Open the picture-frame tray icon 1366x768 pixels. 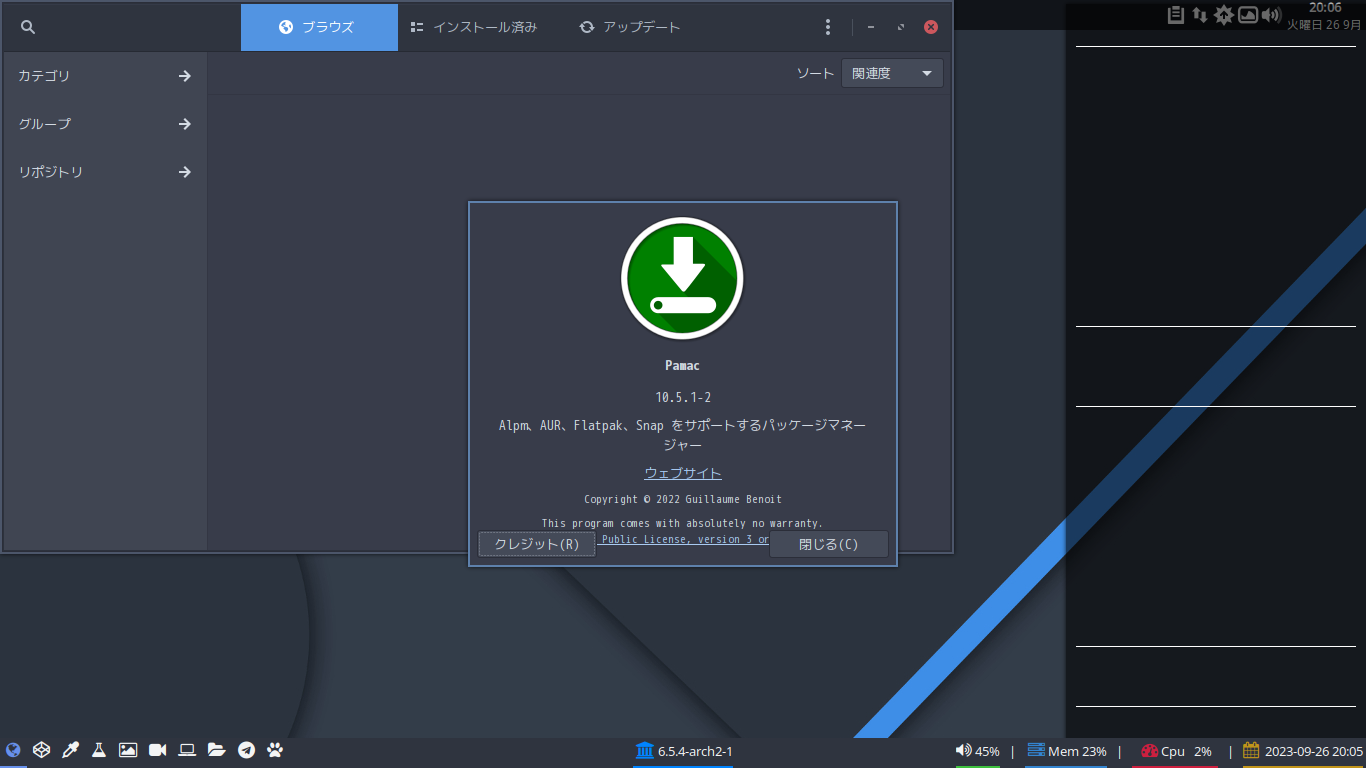1248,14
